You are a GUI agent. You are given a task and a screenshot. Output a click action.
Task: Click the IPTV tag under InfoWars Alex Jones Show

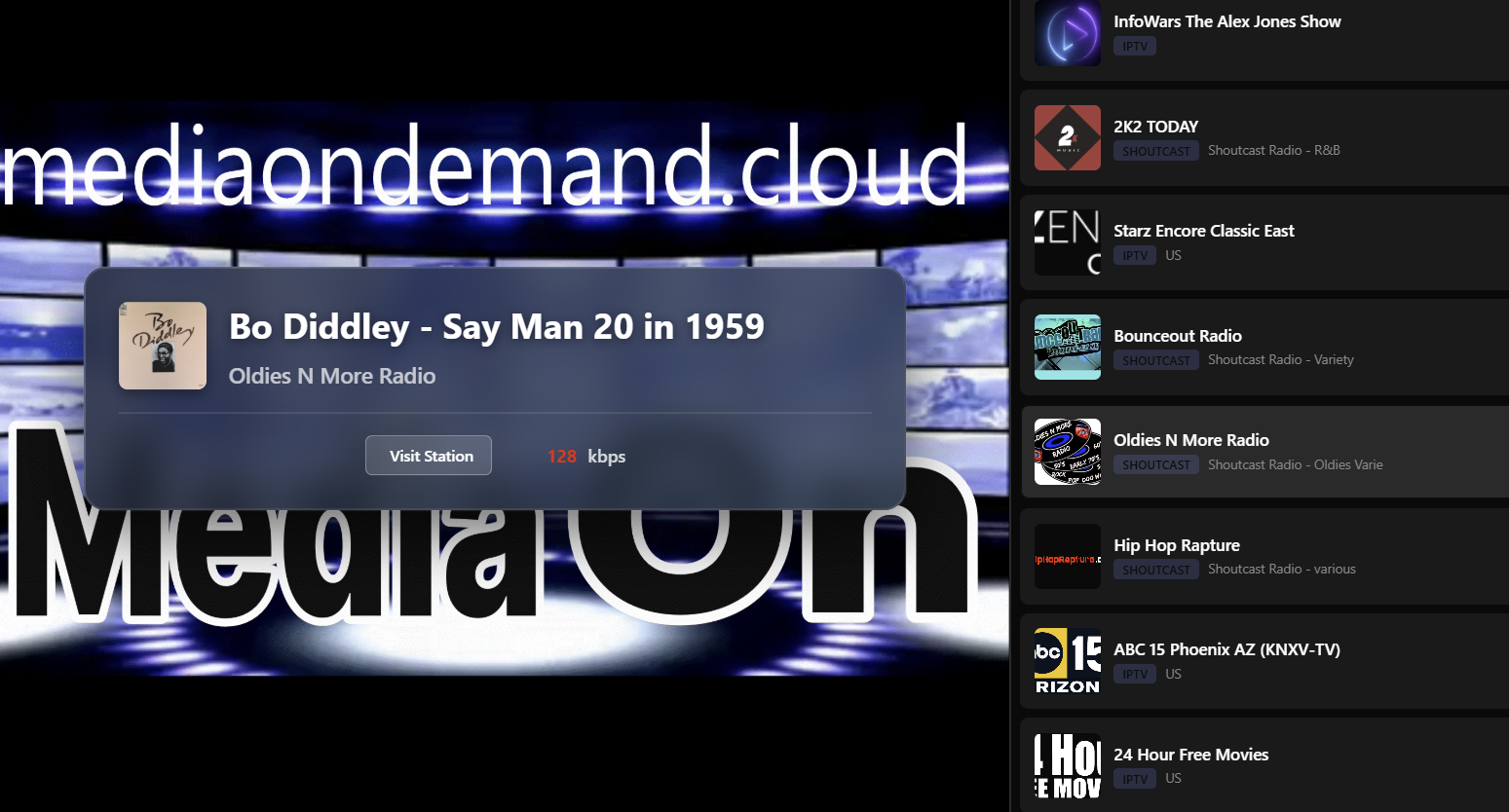pos(1134,47)
